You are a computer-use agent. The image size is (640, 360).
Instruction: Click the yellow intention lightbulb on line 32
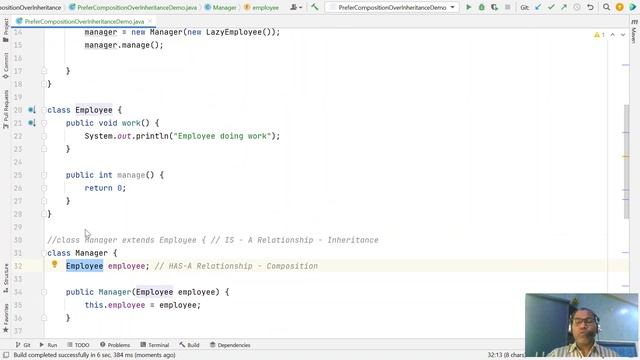[x=55, y=264]
